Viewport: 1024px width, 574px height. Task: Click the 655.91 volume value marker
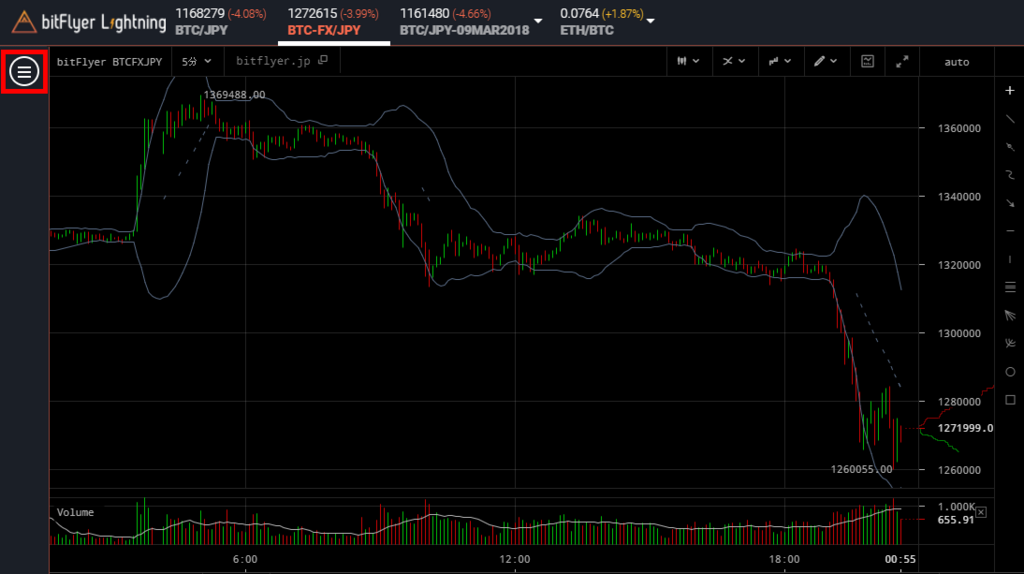click(x=955, y=520)
